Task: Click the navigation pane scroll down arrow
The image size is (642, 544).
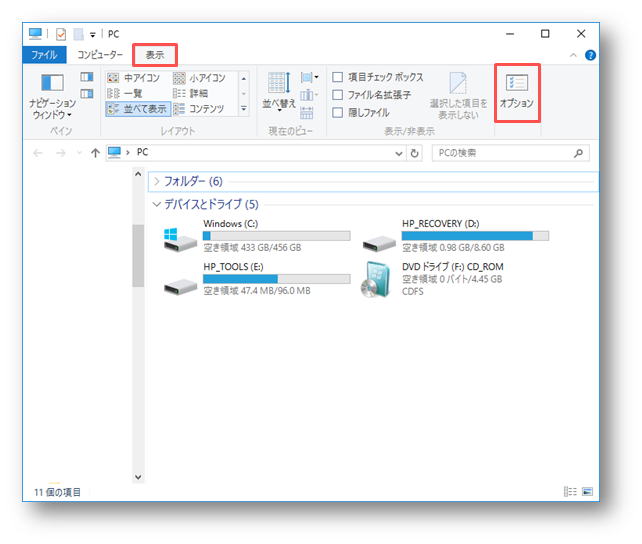Action: click(x=138, y=477)
